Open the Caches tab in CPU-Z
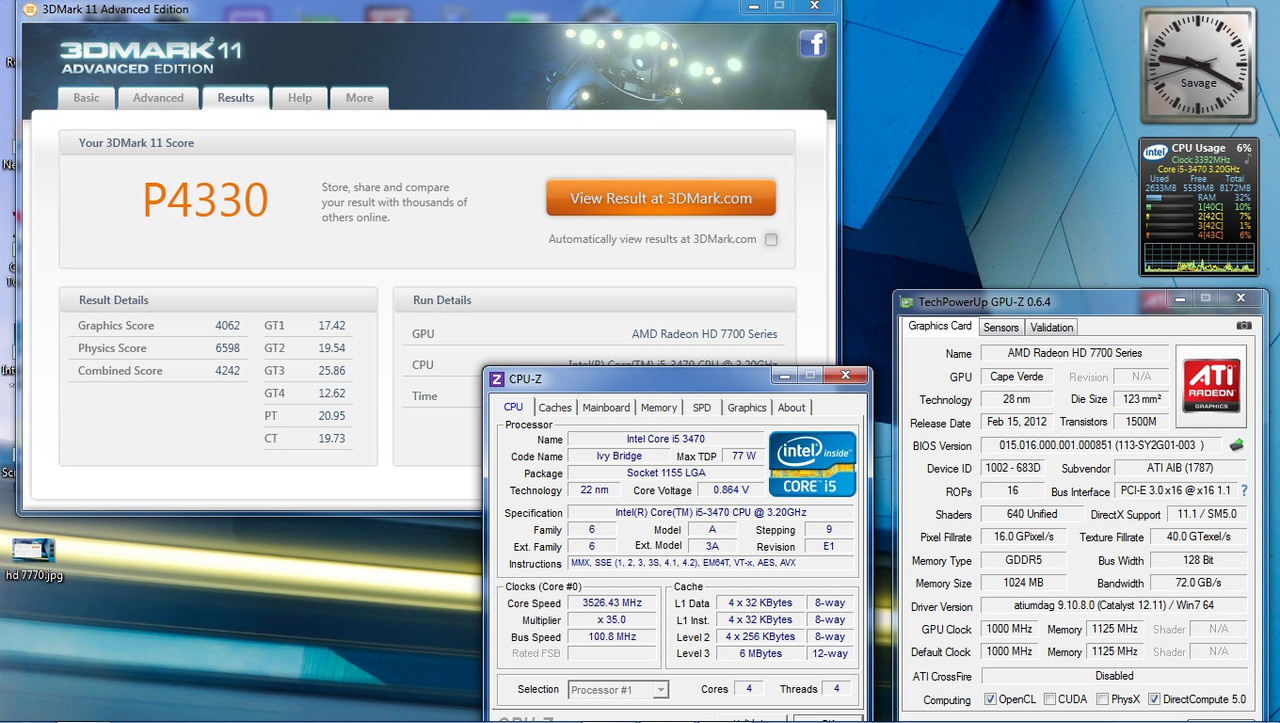Screen dimensions: 1280x723 click(555, 407)
